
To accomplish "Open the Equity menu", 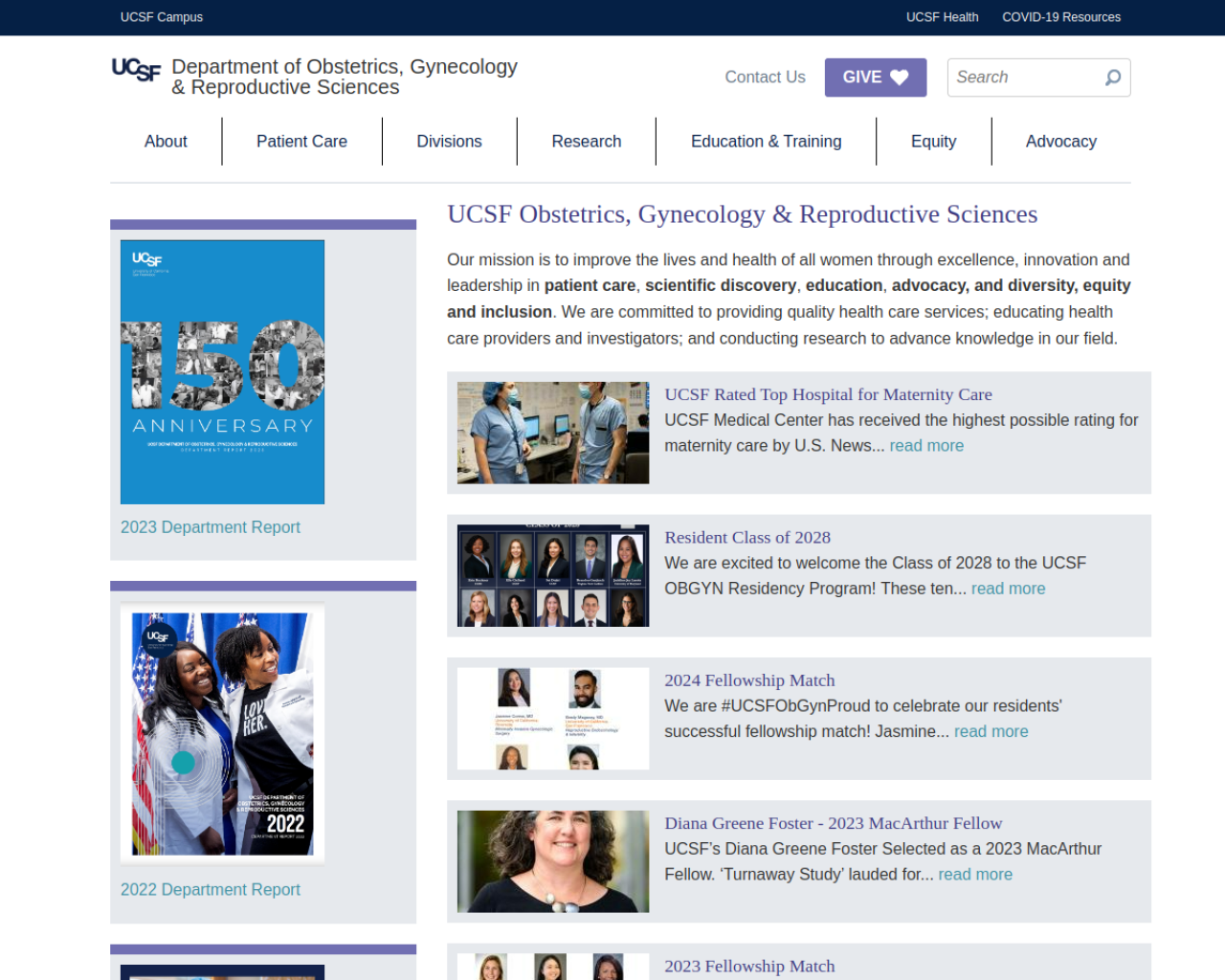I will pyautogui.click(x=933, y=142).
